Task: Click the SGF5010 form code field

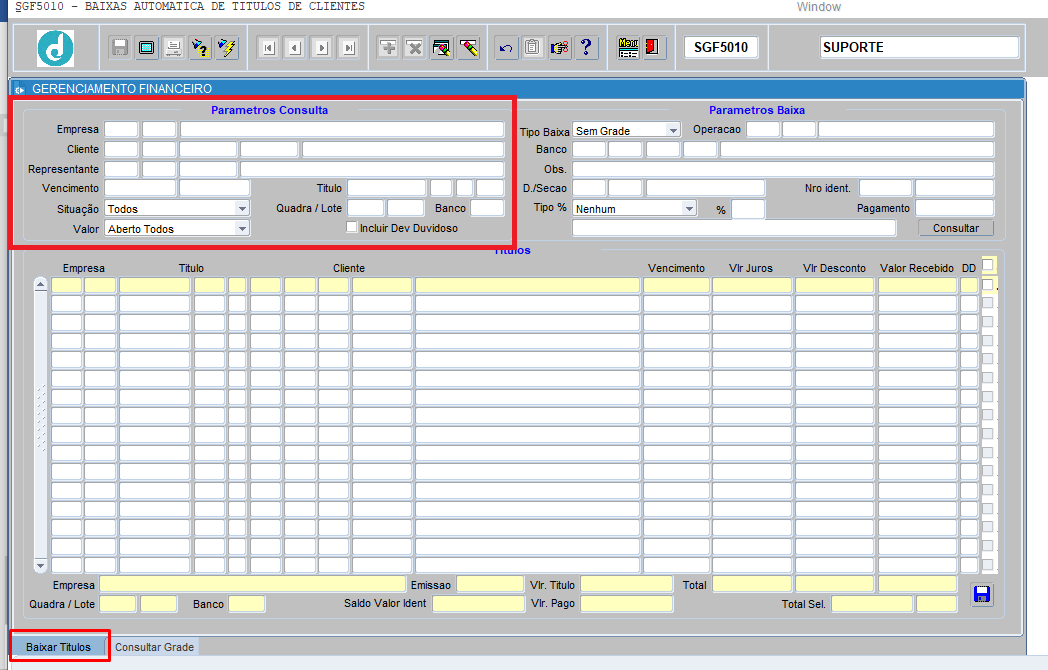Action: [721, 47]
